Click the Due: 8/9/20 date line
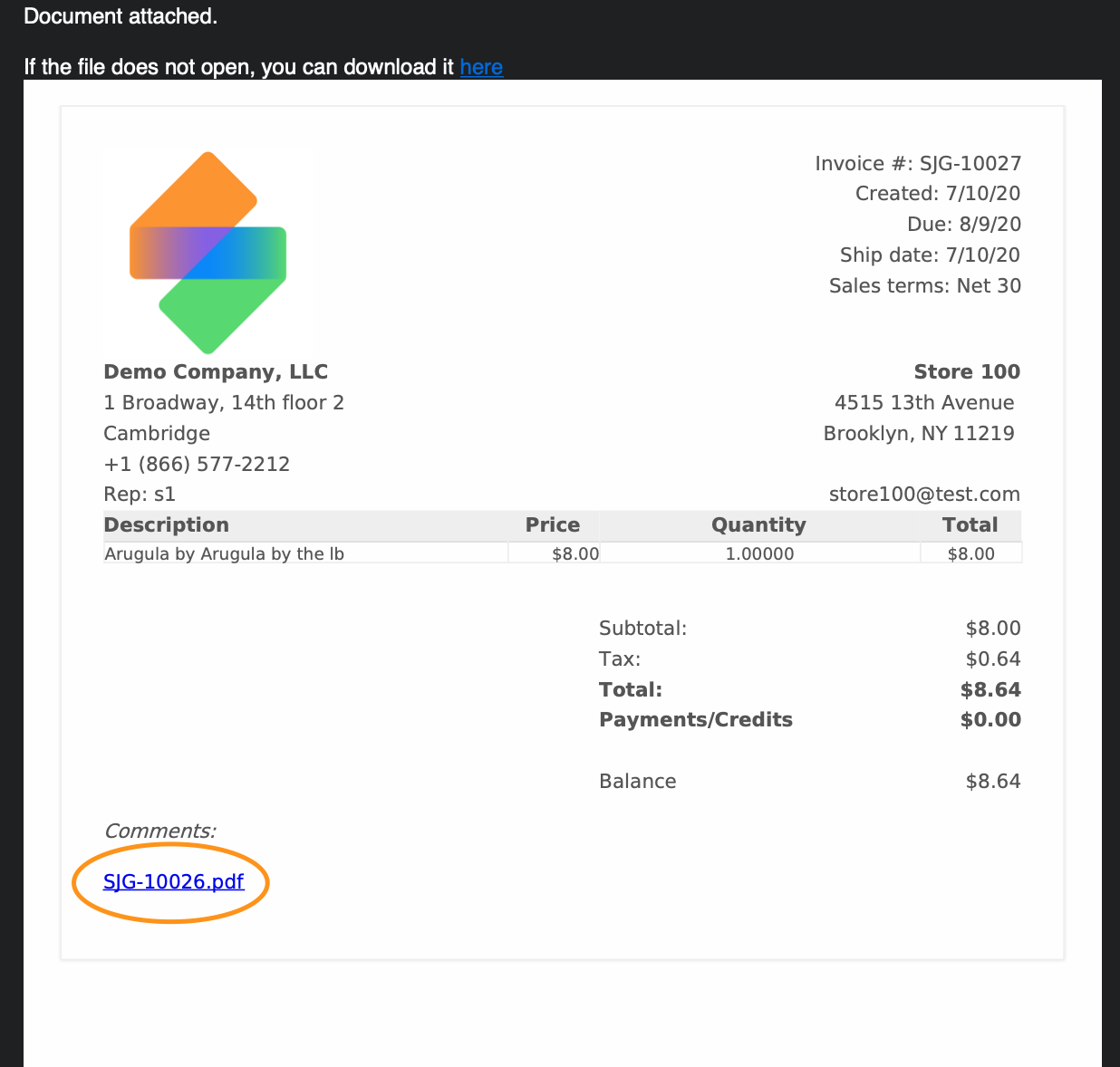This screenshot has height=1067, width=1120. [x=964, y=225]
